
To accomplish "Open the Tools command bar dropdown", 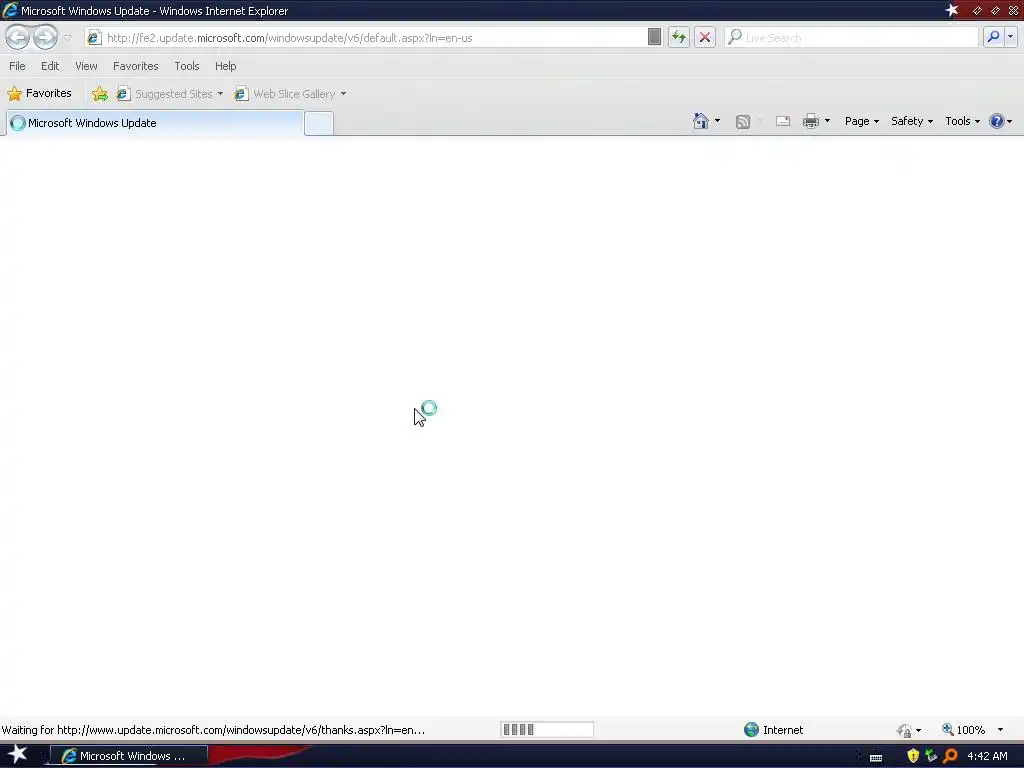I will pyautogui.click(x=962, y=121).
